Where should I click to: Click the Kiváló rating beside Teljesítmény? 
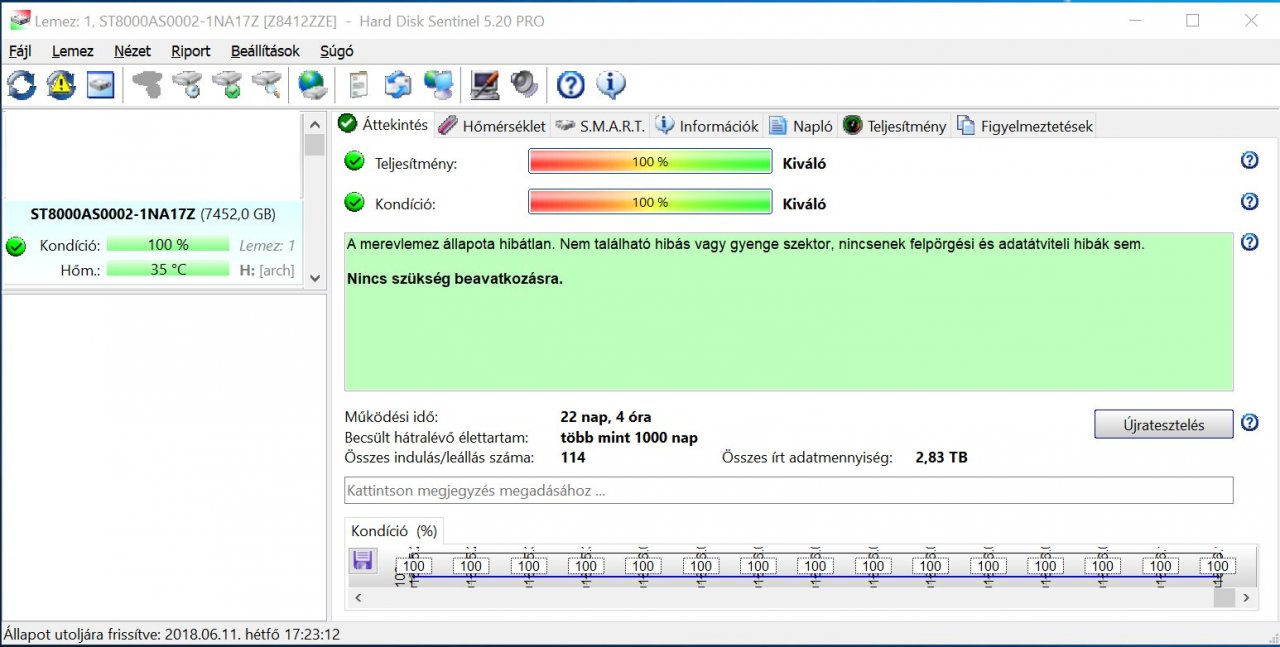[x=804, y=163]
